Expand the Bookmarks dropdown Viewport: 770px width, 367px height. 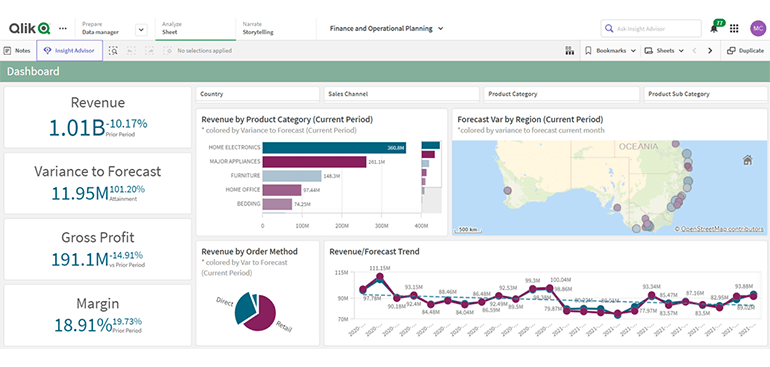click(611, 51)
